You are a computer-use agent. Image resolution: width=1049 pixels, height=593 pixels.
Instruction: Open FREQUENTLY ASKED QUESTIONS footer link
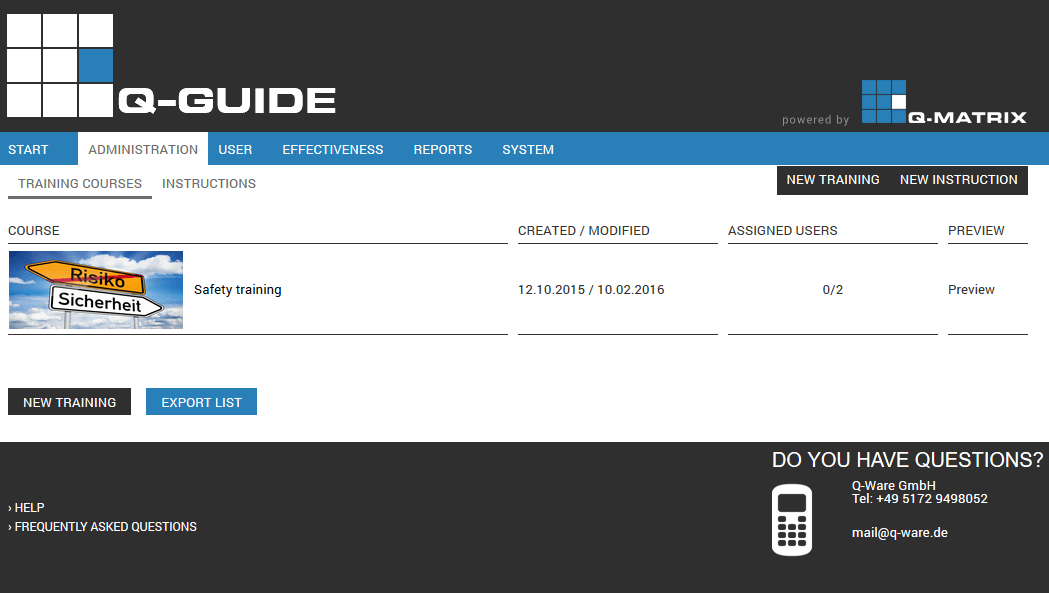pyautogui.click(x=105, y=527)
